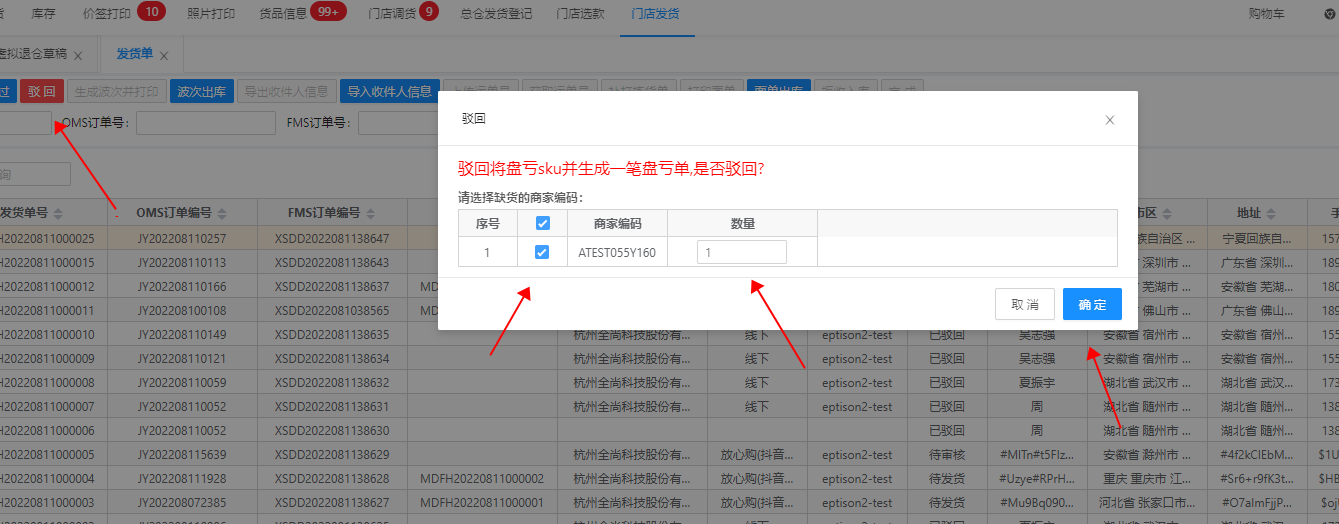Image resolution: width=1339 pixels, height=524 pixels.
Task: Close the 发货单 tab using its X icon
Action: pos(164,55)
